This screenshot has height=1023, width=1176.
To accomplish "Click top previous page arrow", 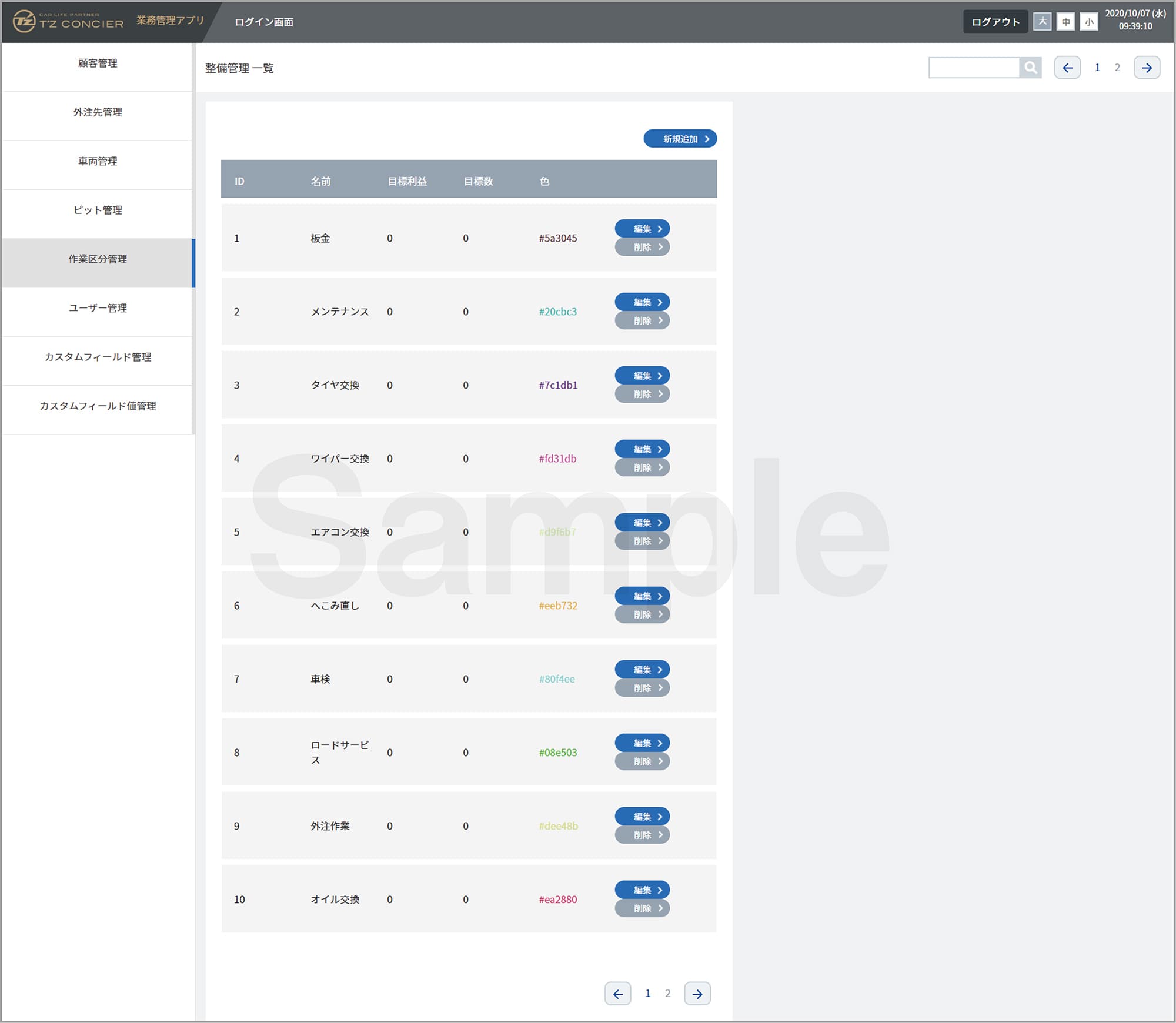I will [1067, 68].
